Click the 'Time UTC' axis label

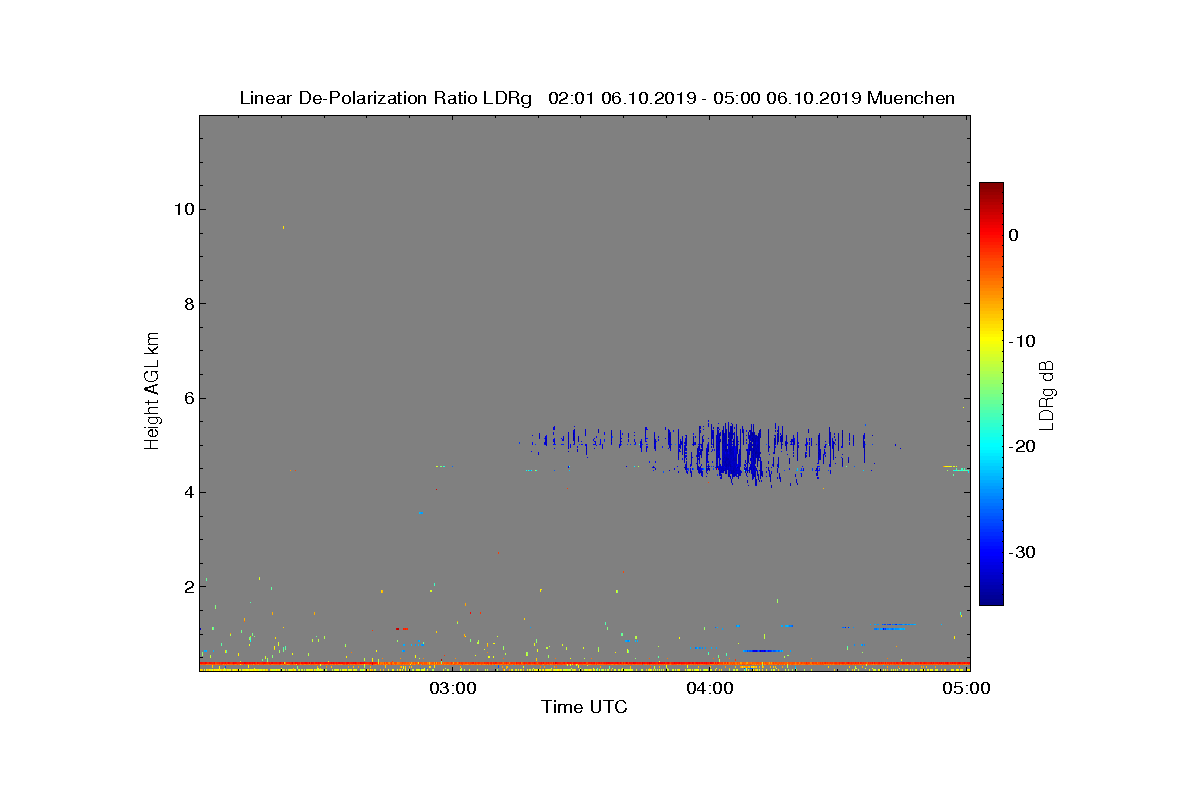(x=584, y=707)
